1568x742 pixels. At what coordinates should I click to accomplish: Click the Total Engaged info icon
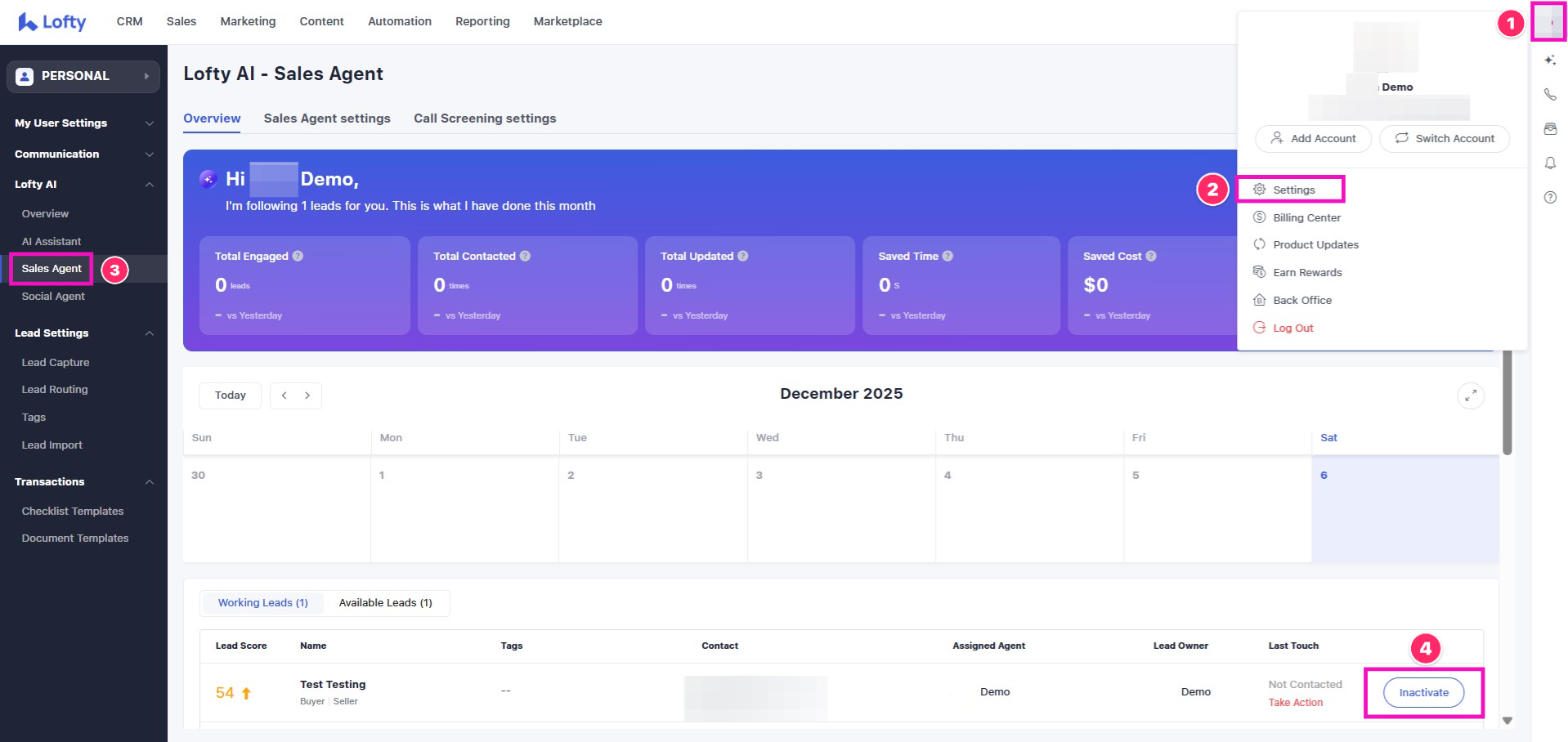[x=298, y=256]
